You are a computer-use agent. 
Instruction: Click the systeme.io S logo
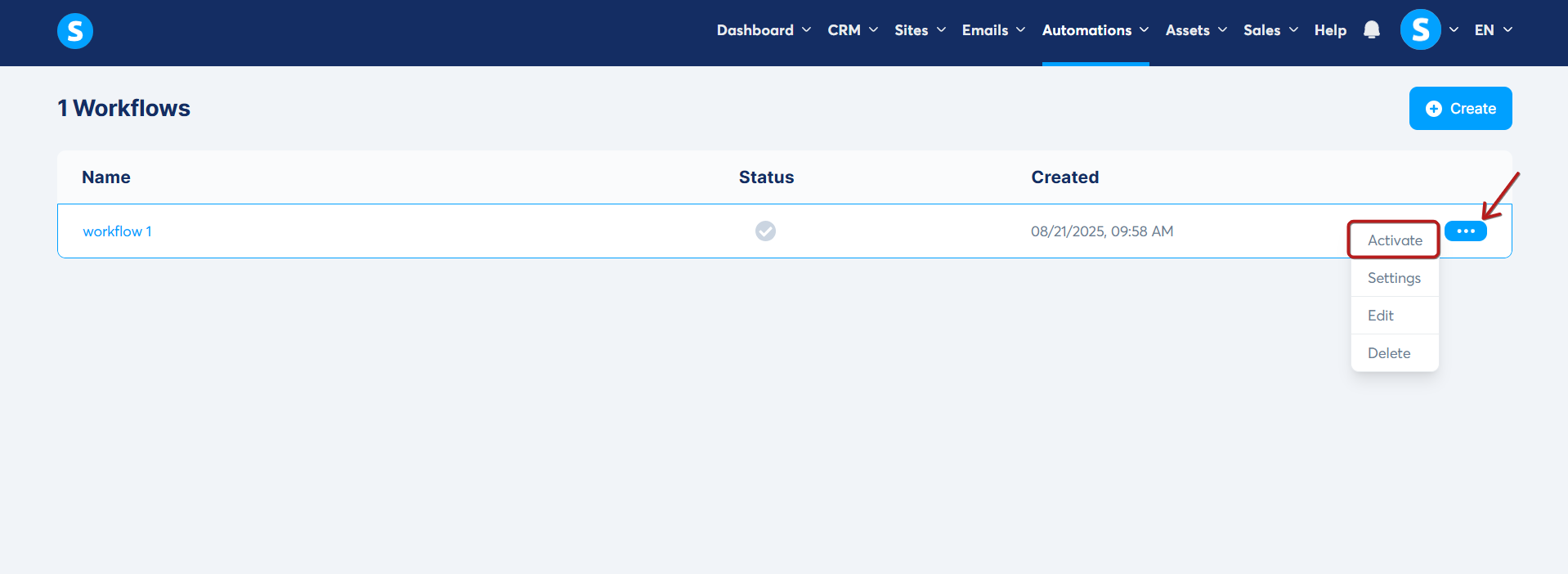[75, 31]
